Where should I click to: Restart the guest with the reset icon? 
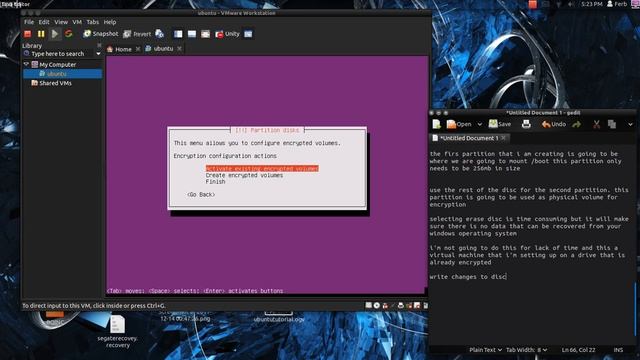coord(69,34)
